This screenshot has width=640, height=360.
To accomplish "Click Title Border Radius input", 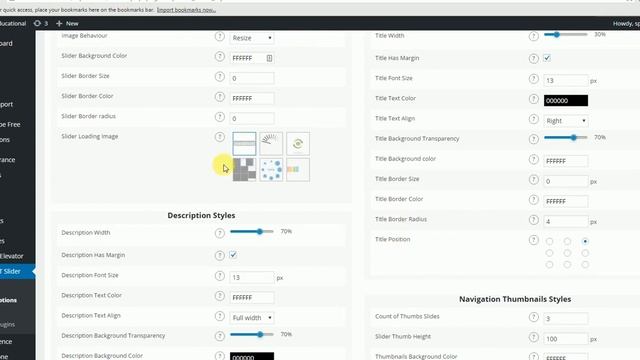I will pyautogui.click(x=566, y=222).
